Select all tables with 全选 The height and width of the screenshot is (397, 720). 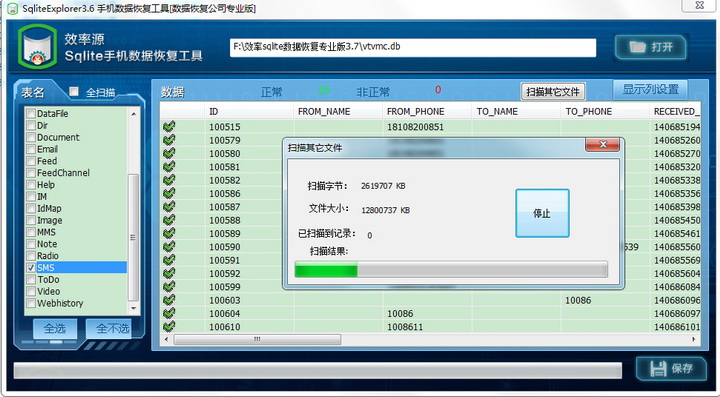click(55, 329)
